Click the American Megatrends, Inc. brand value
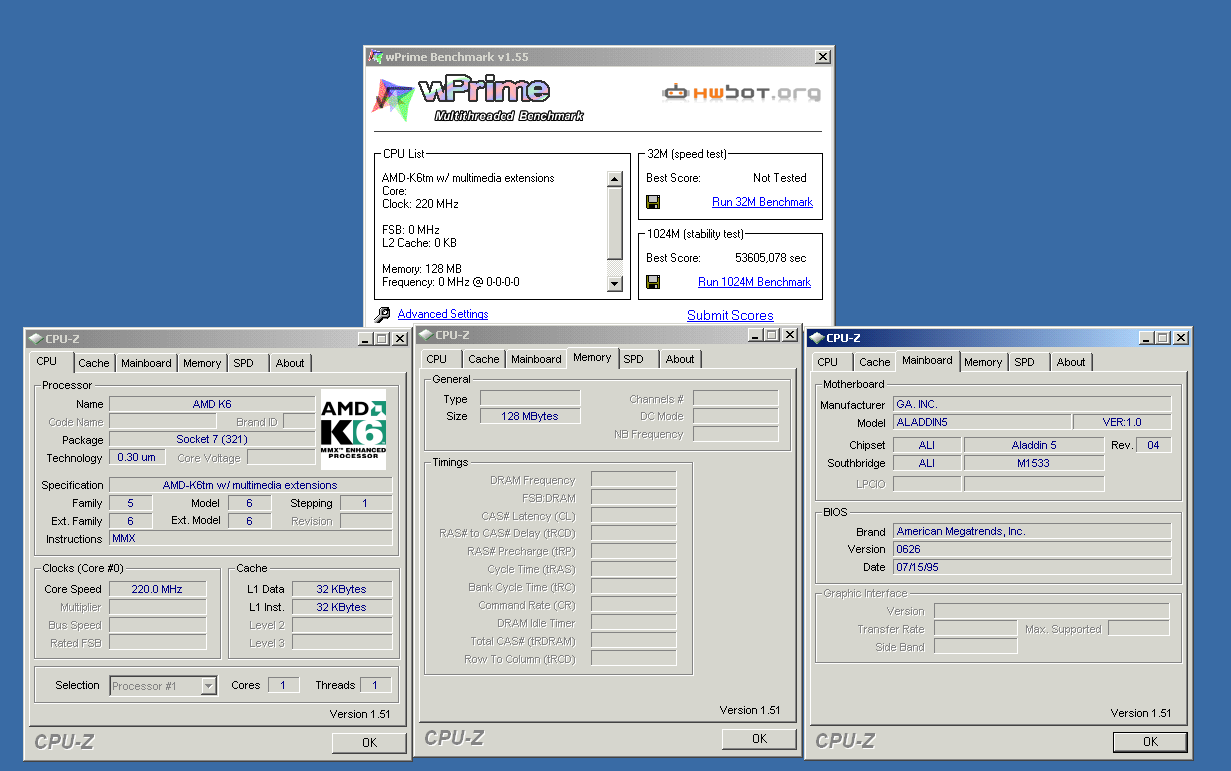 coord(1032,531)
